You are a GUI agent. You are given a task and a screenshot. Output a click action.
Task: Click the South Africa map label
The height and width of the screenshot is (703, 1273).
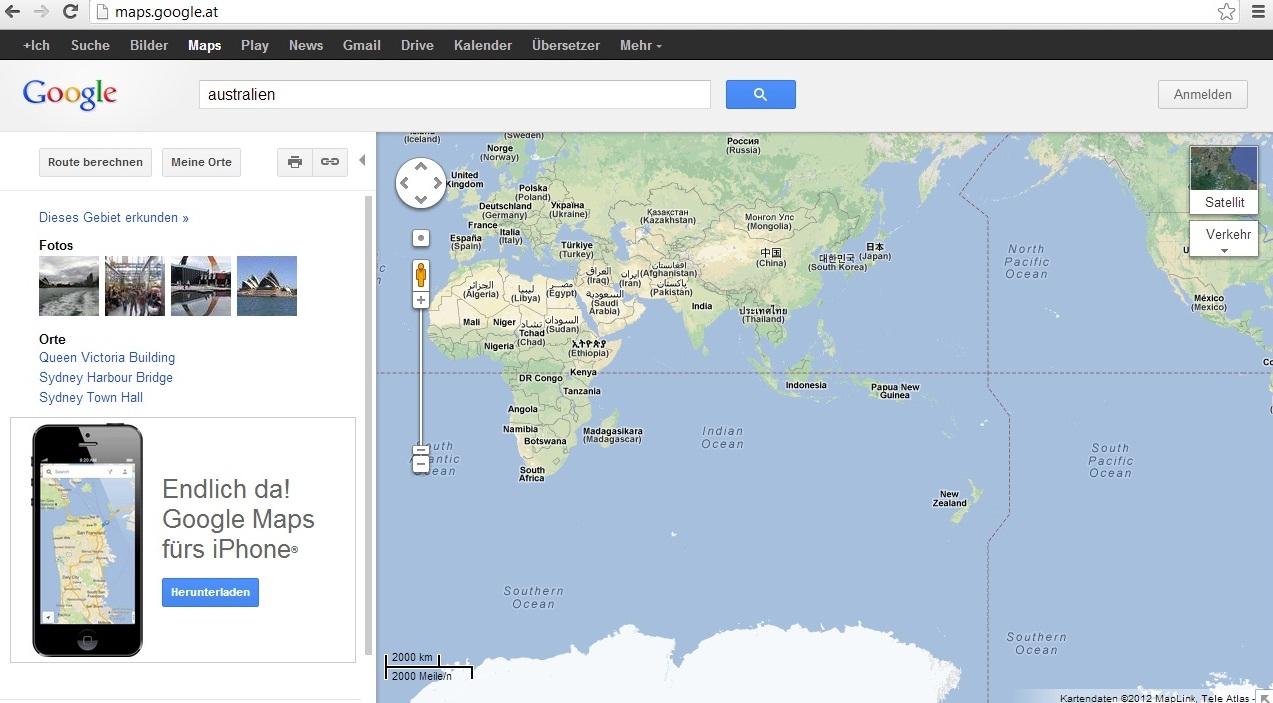click(532, 474)
